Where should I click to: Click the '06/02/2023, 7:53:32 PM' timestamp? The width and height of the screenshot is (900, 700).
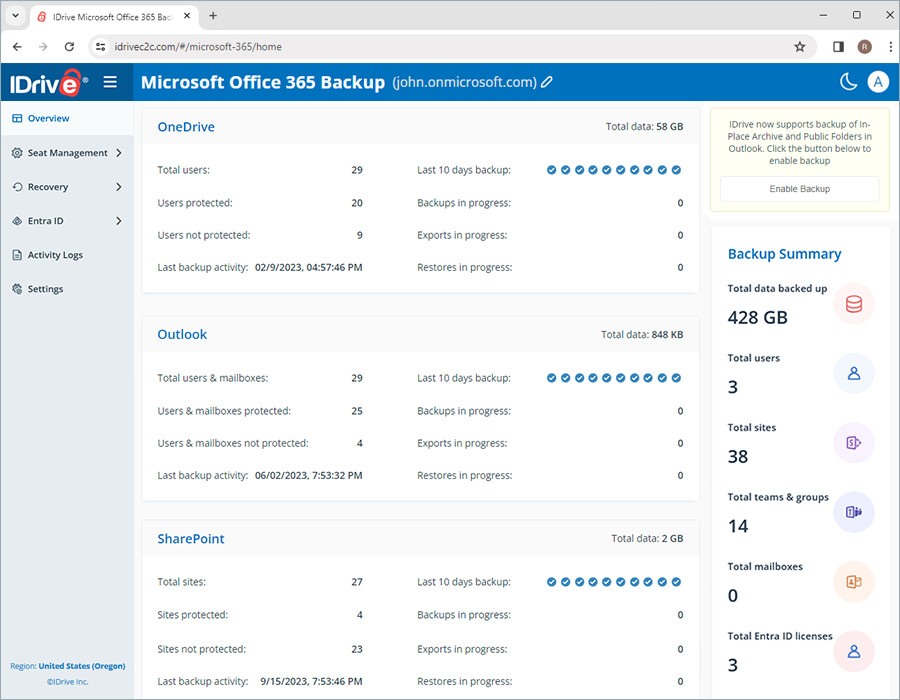pyautogui.click(x=308, y=476)
